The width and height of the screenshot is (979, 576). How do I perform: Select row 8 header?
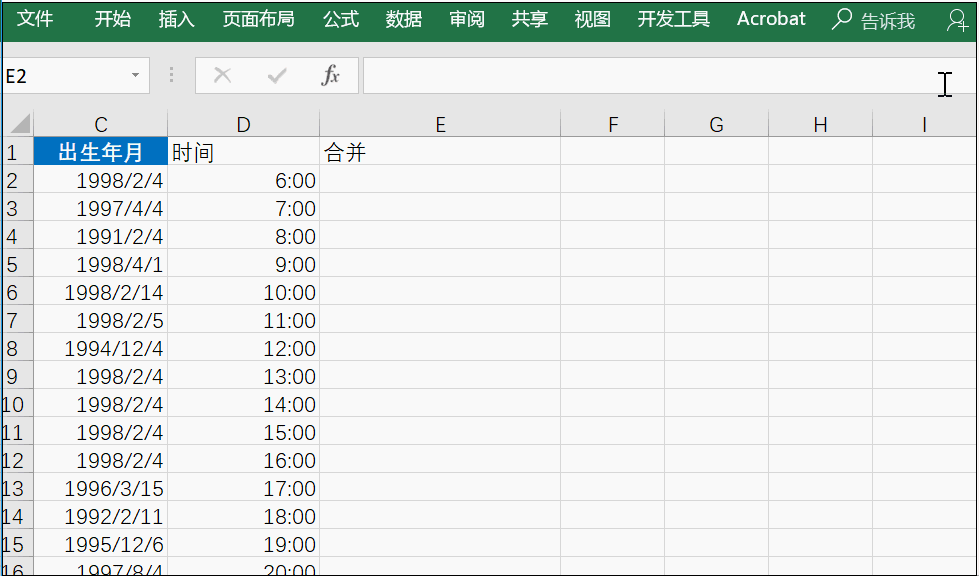(x=17, y=348)
